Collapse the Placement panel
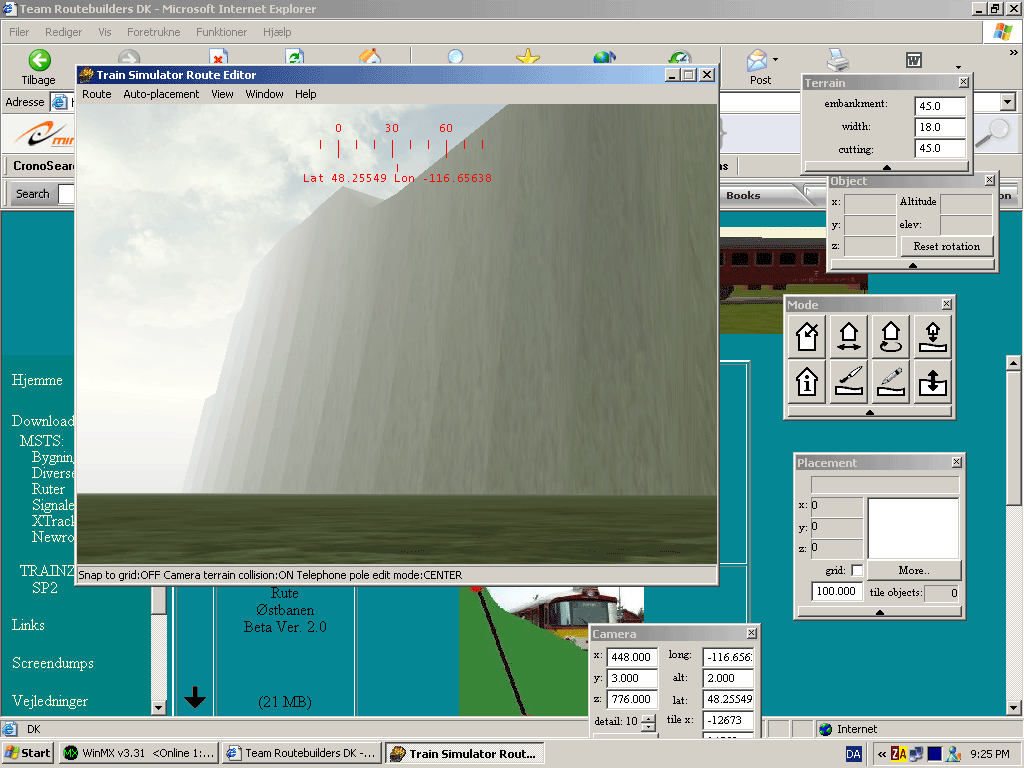The image size is (1024, 768). (x=879, y=612)
